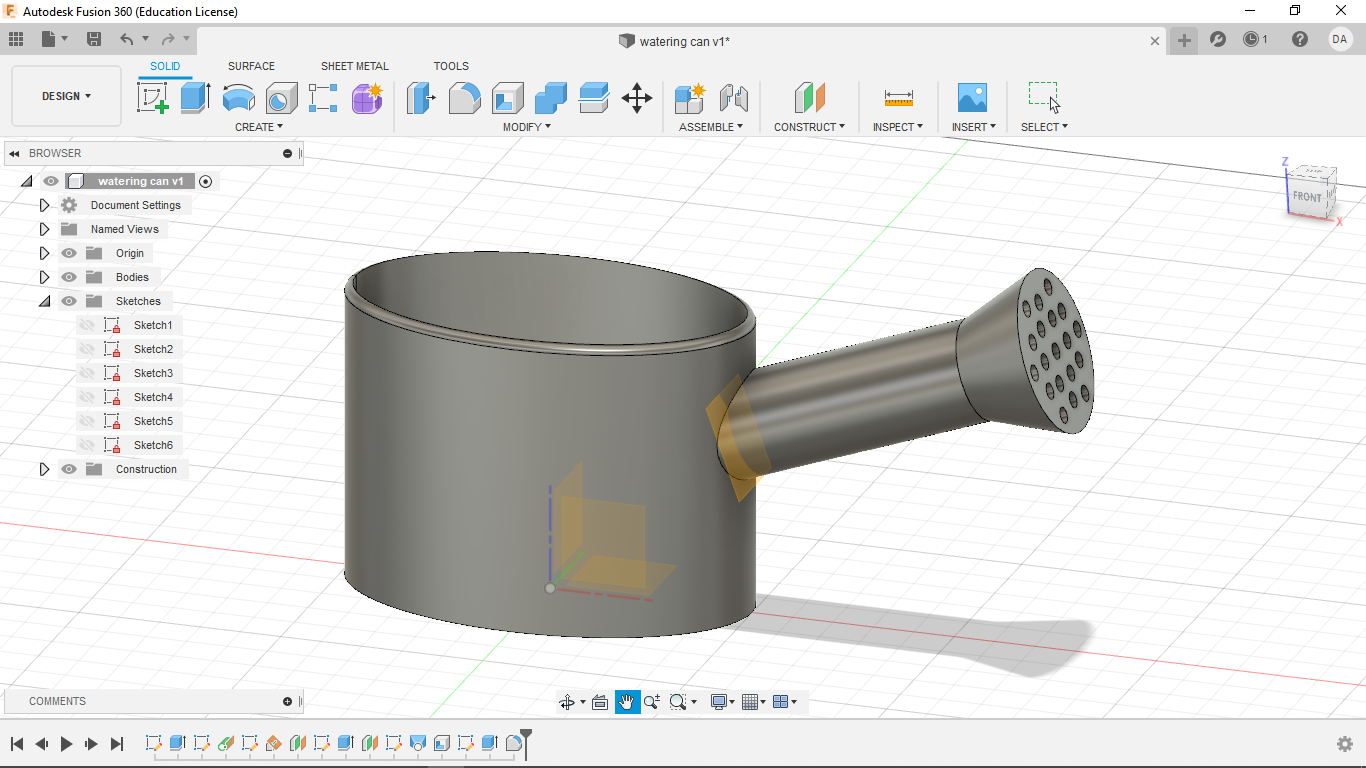Click the Look At icon in navigation bar
The image size is (1366, 768).
click(x=600, y=702)
